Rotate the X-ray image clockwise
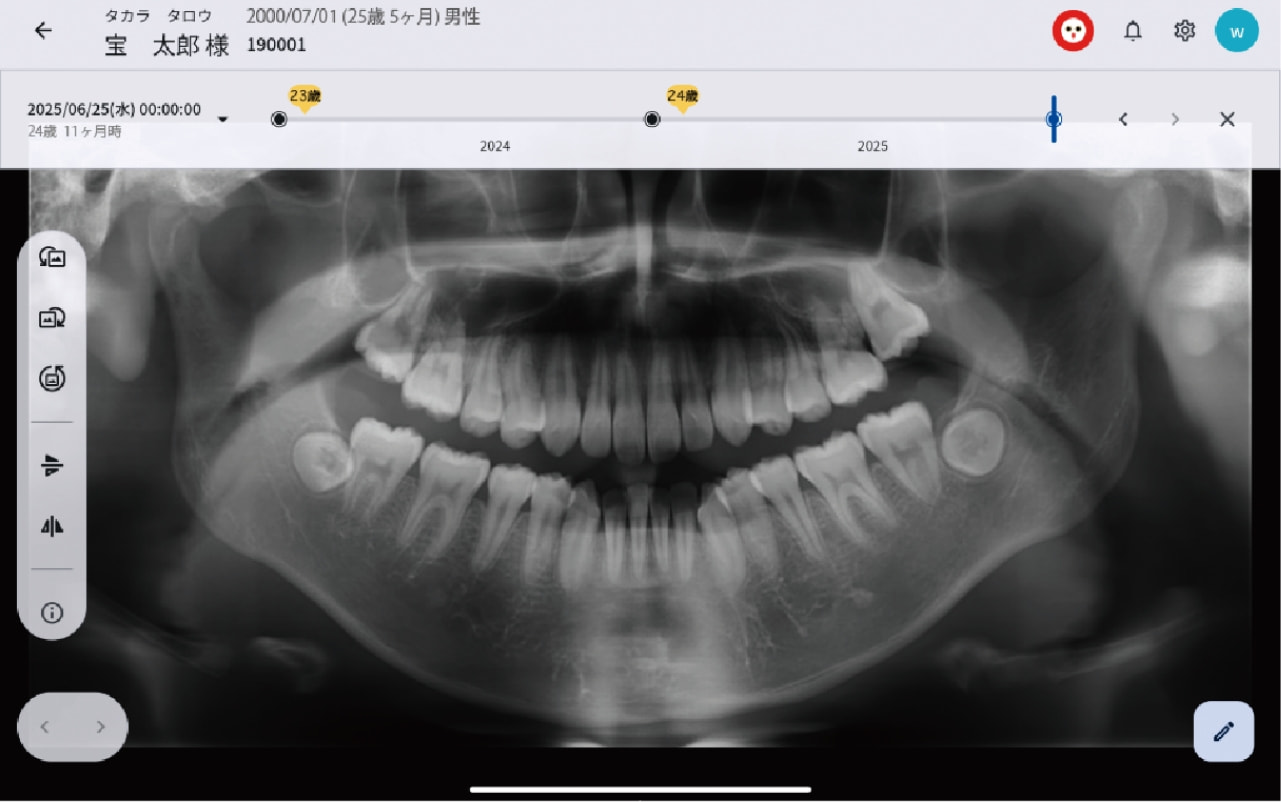1281x808 pixels. point(52,318)
